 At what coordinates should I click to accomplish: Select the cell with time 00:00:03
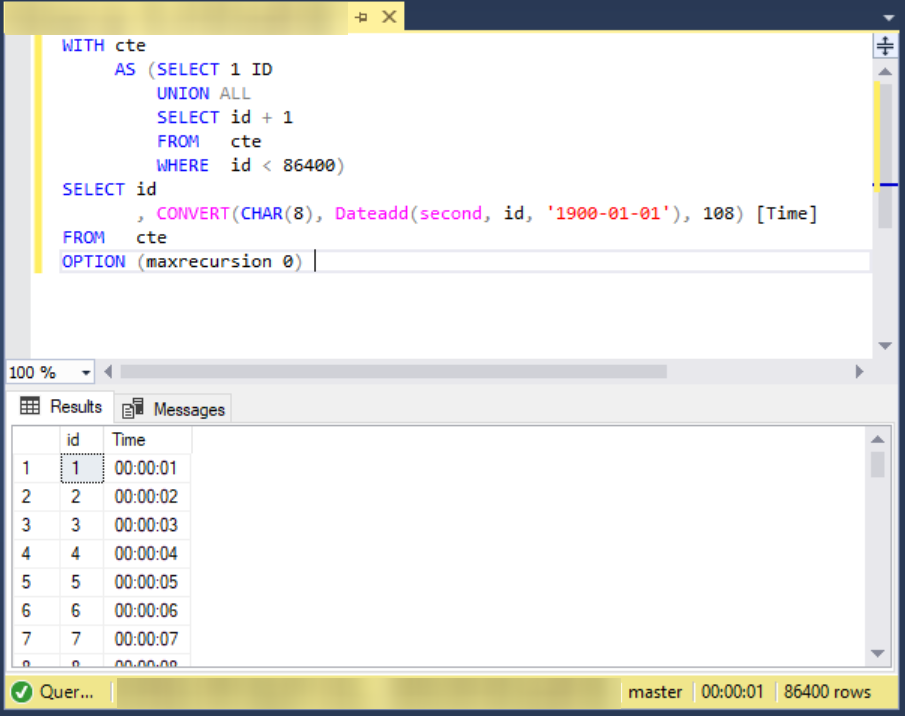point(147,525)
